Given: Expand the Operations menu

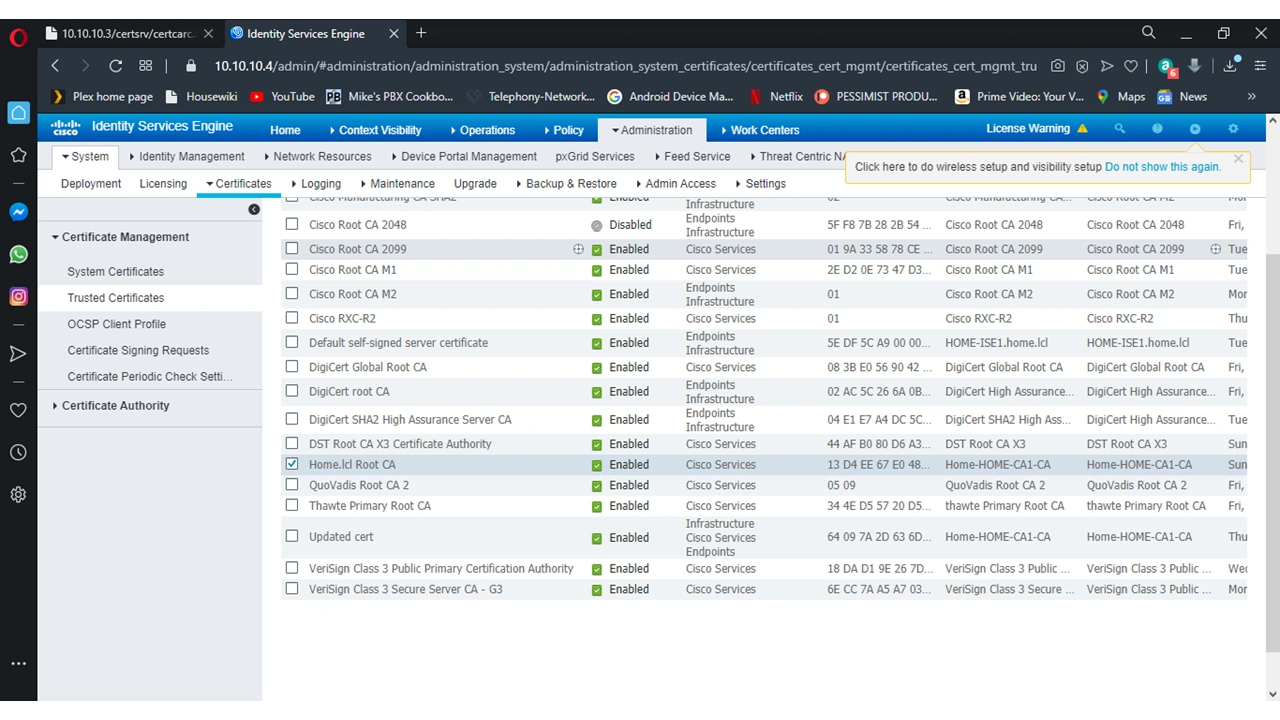Looking at the screenshot, I should pyautogui.click(x=482, y=130).
